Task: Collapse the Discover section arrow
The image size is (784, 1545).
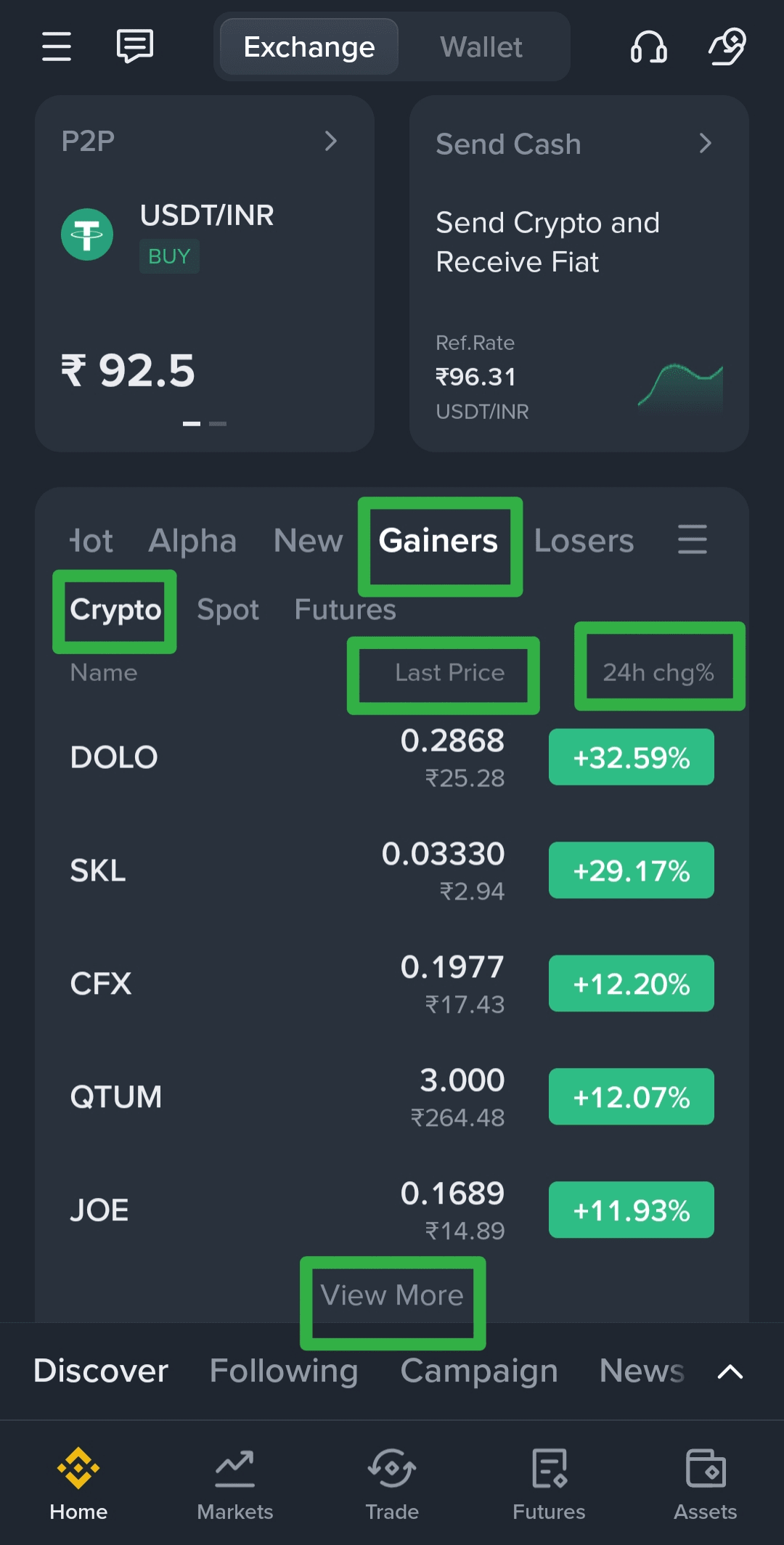Action: pos(730,1371)
